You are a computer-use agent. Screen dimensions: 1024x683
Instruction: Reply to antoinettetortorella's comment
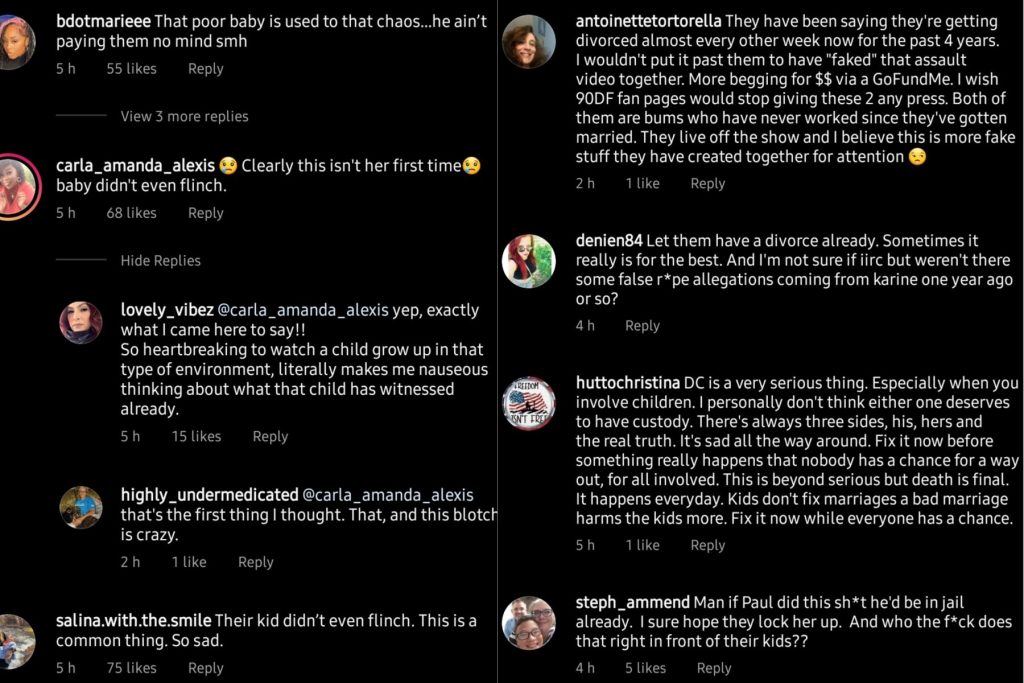point(707,183)
